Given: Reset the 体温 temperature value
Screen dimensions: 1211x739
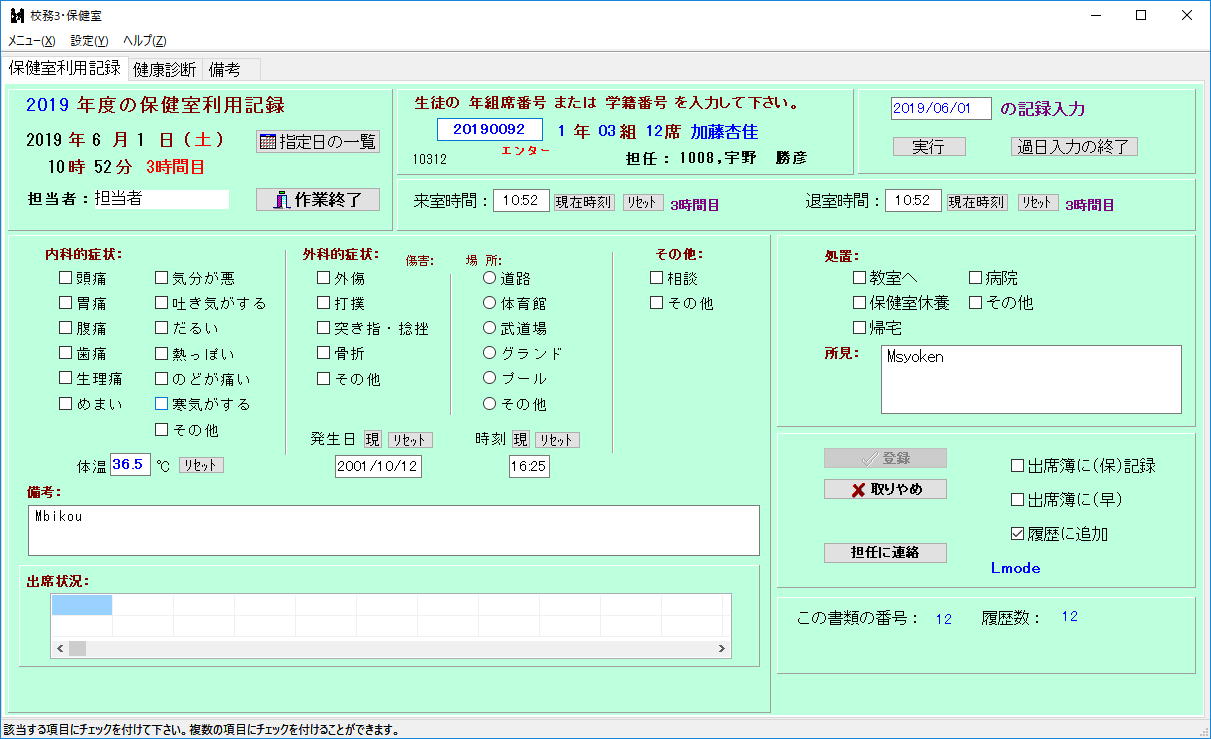Looking at the screenshot, I should pos(201,465).
